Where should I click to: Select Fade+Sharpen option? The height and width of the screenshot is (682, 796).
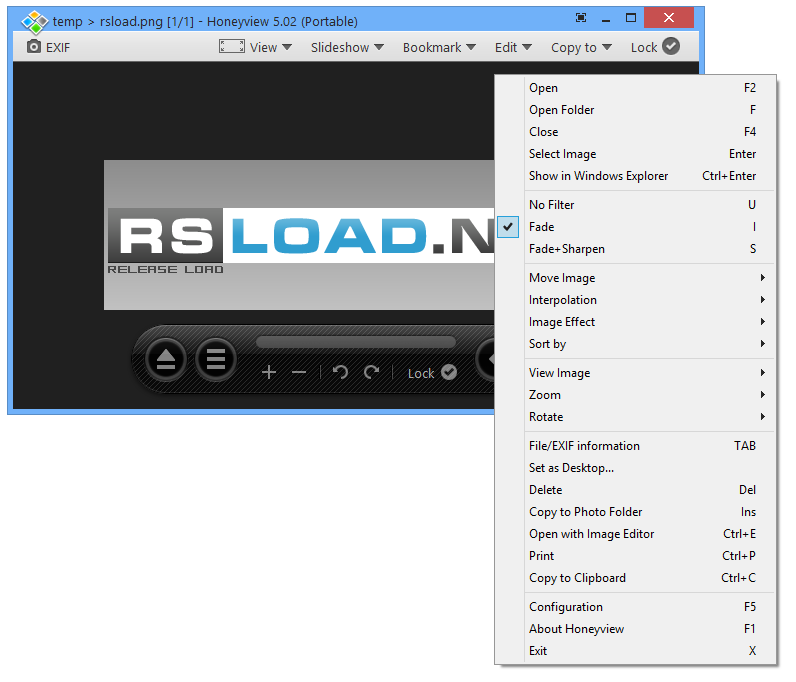(x=636, y=249)
